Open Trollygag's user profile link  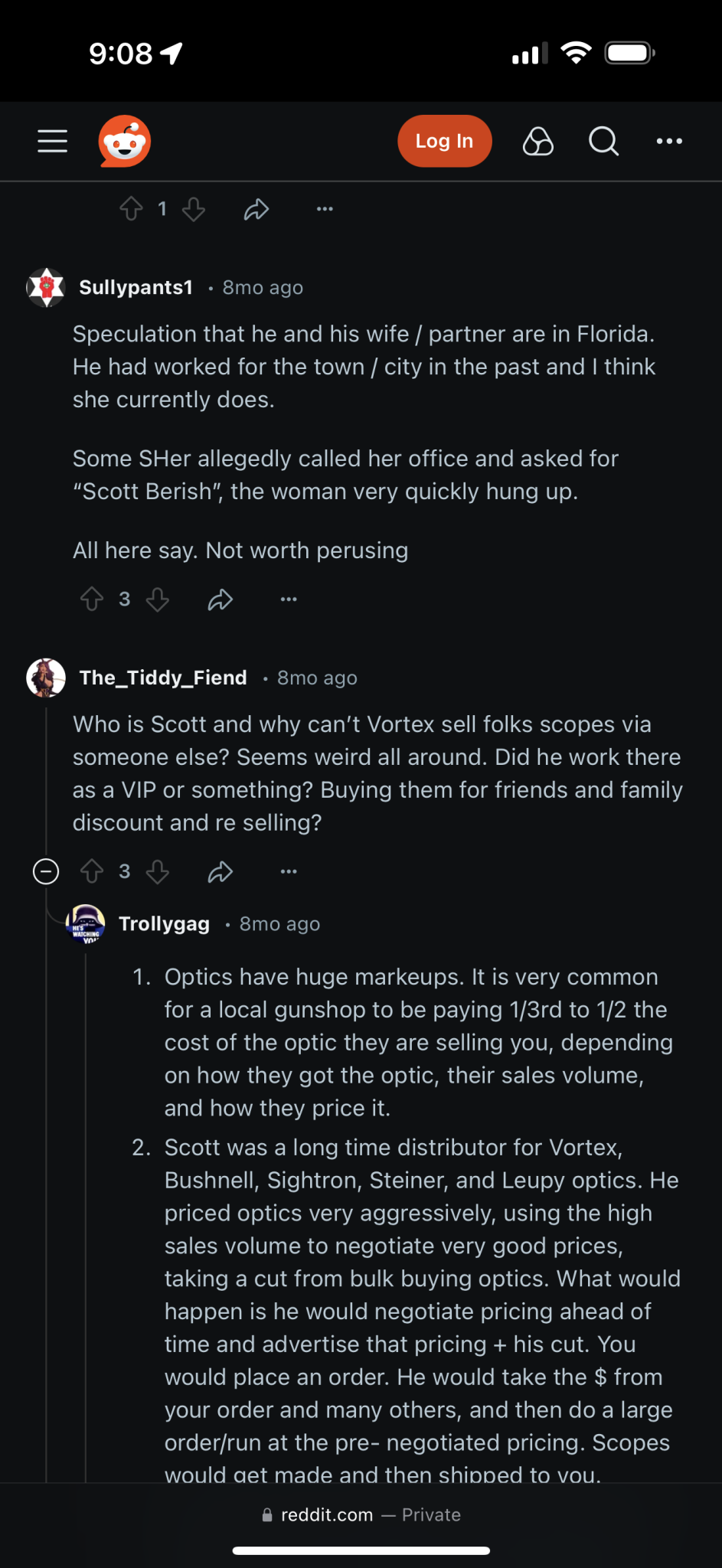pos(164,923)
